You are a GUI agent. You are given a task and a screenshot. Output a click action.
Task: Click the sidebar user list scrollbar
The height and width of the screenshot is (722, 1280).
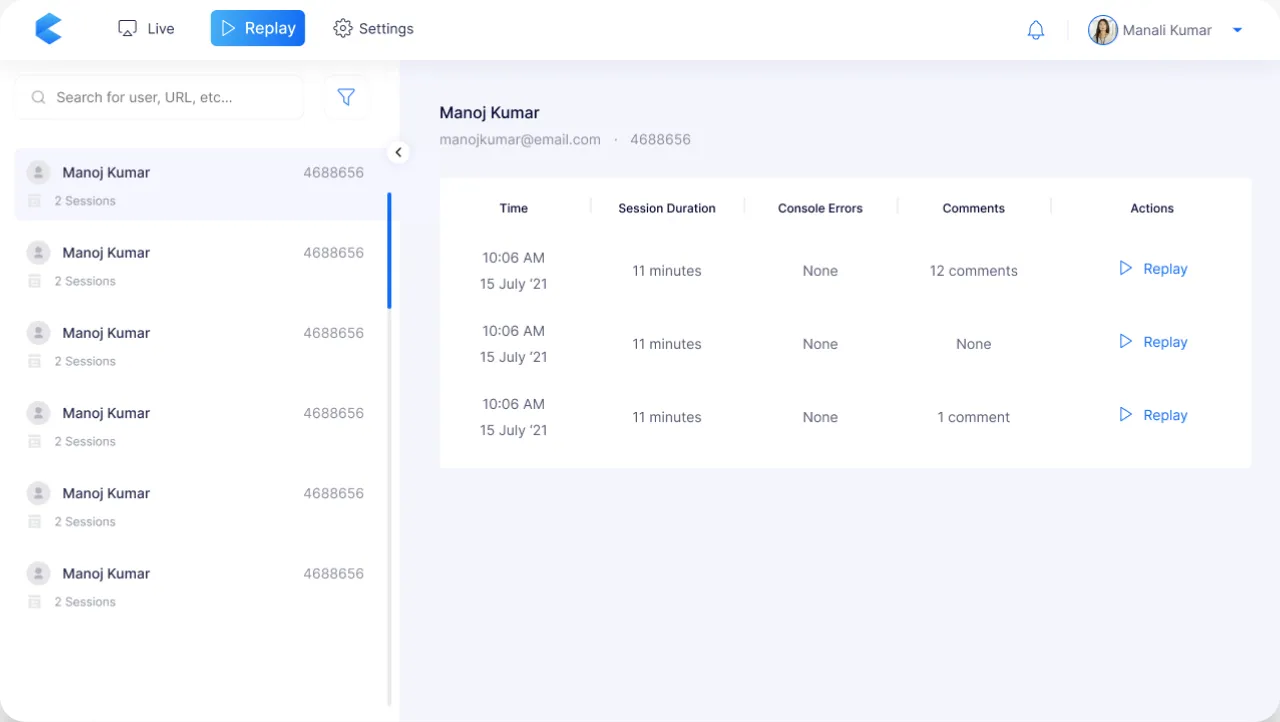click(x=389, y=250)
